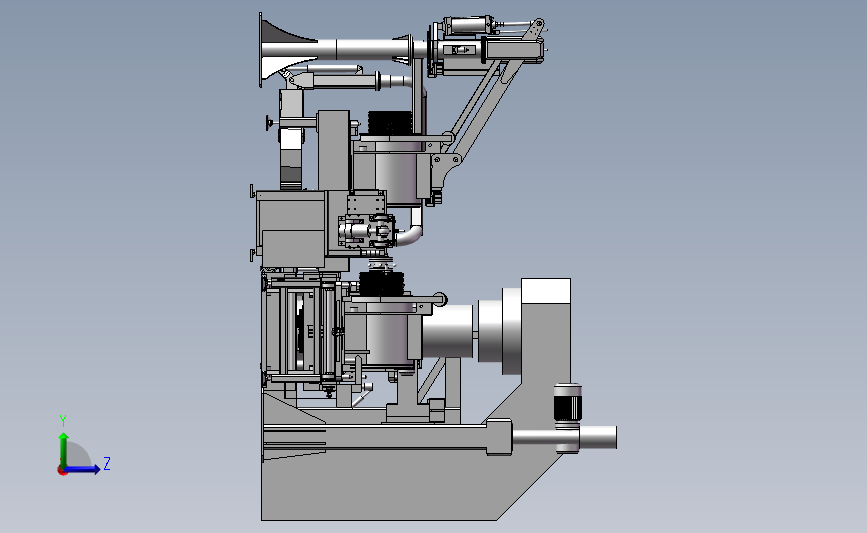Image resolution: width=867 pixels, height=533 pixels.
Task: Select the white rectangular block on the right arm
Action: 546,291
